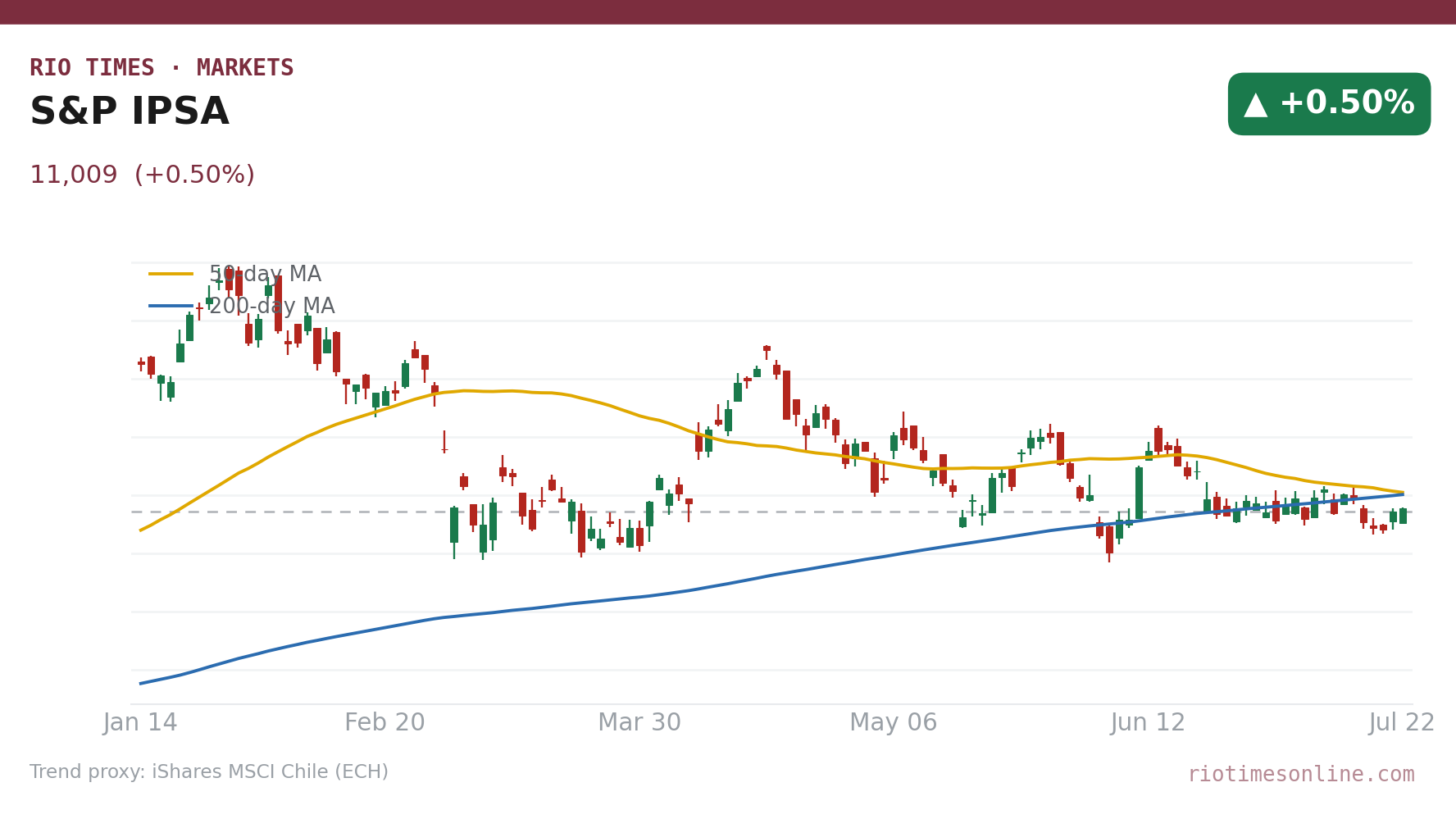Click the green +0.50% change badge
This screenshot has height=819, width=1456.
tap(1329, 104)
